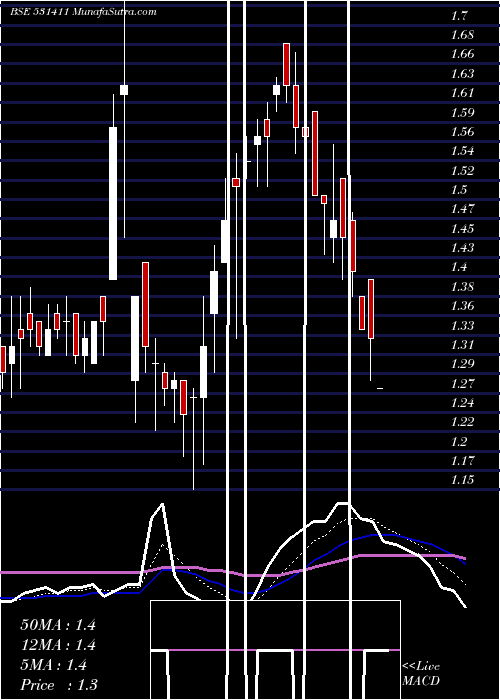Click the 1.5 price axis label
500x700 pixels.
tap(459, 190)
